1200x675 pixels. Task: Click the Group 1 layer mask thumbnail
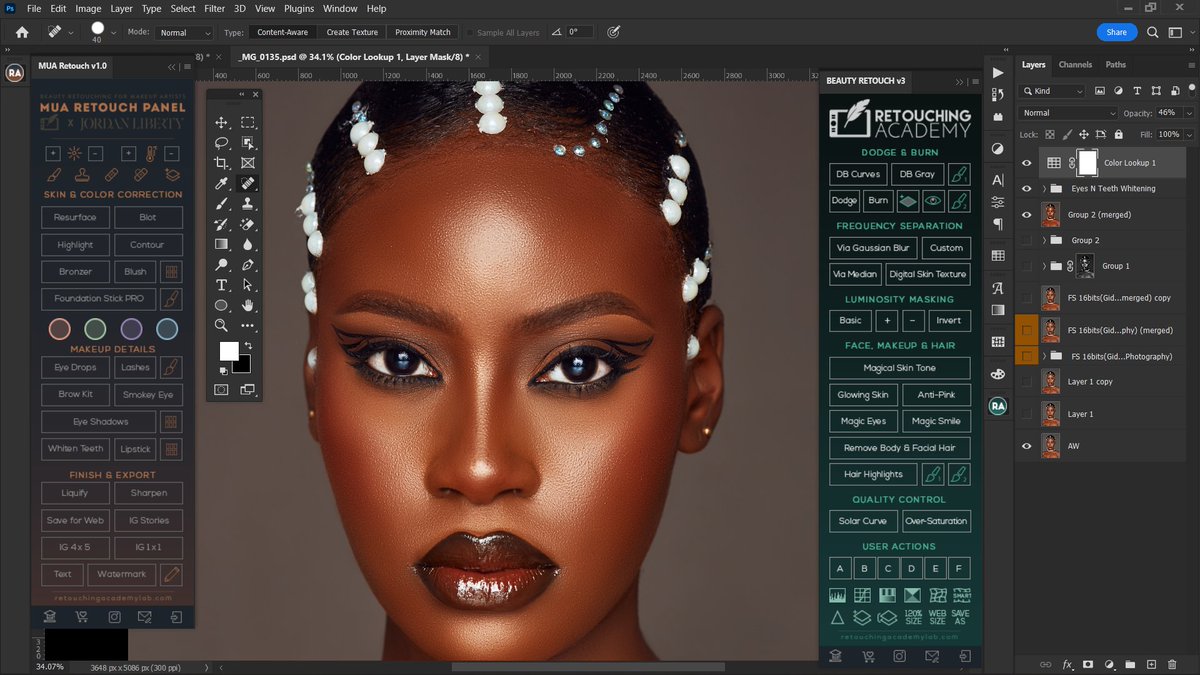coord(1085,266)
